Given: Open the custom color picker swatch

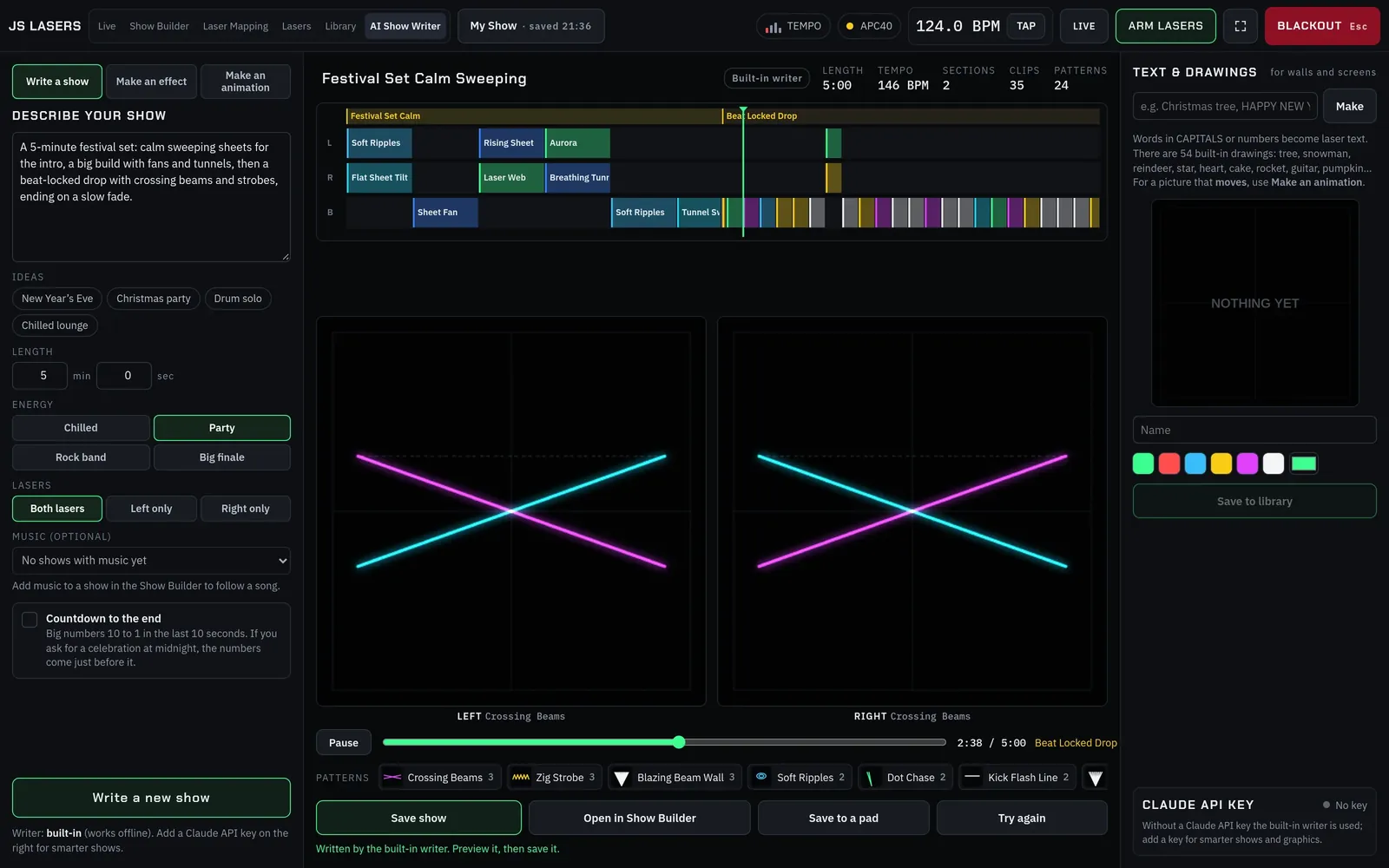Looking at the screenshot, I should tap(1304, 464).
